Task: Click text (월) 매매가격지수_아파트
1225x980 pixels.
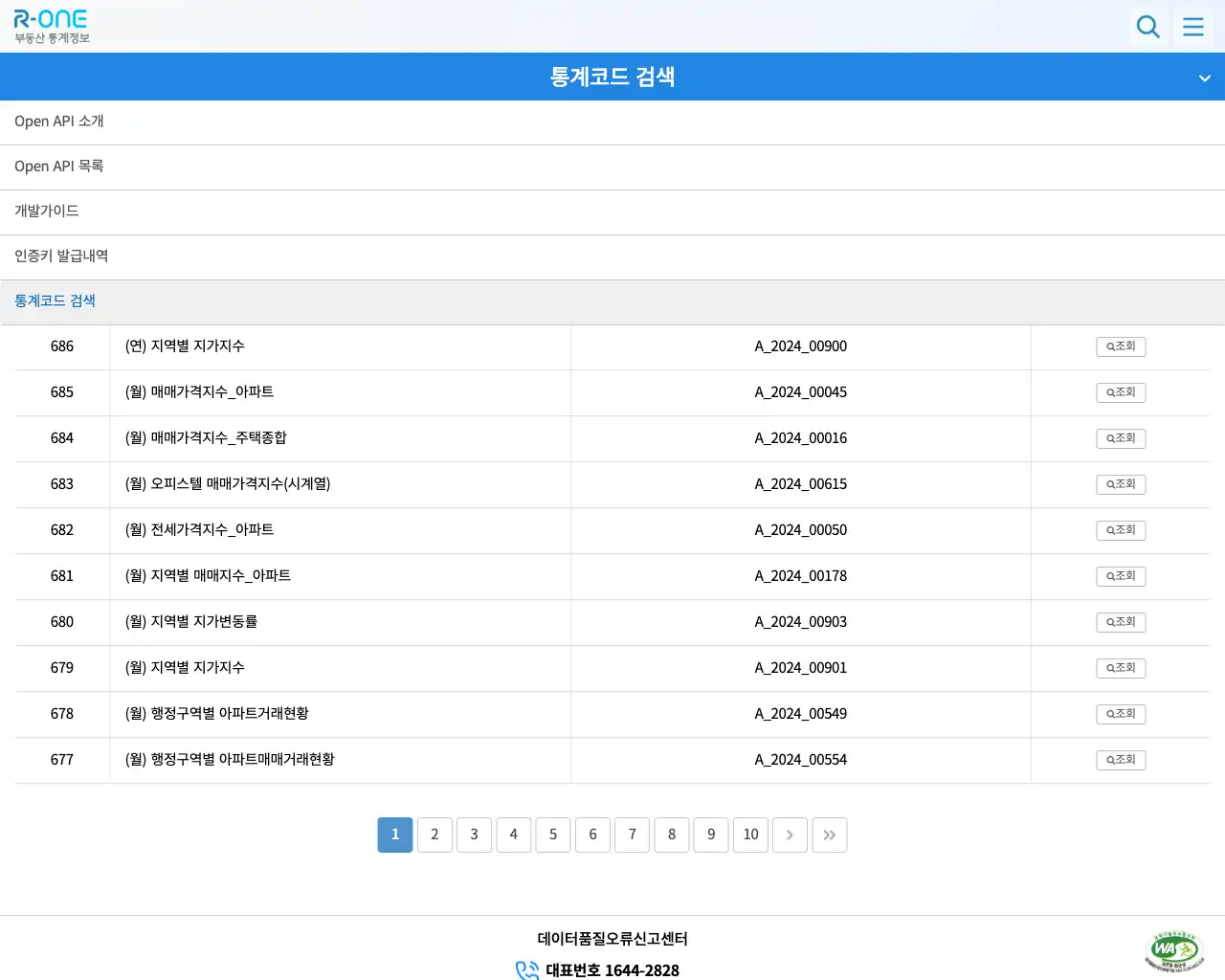Action: coord(199,392)
